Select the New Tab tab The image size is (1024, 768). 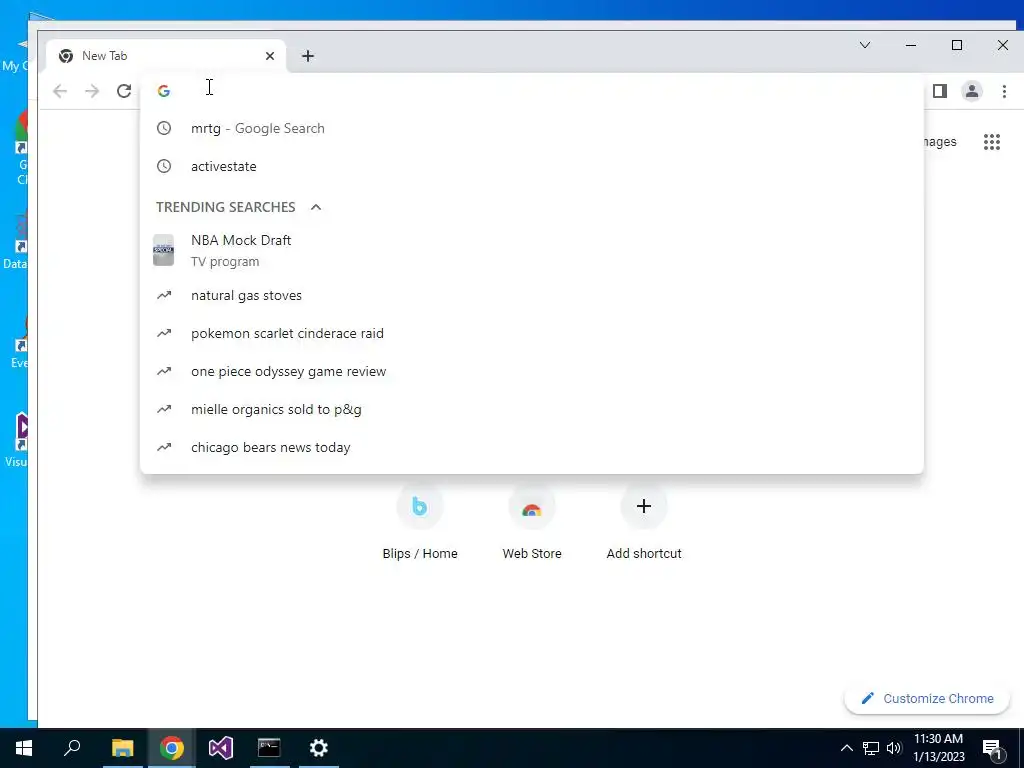pyautogui.click(x=167, y=56)
